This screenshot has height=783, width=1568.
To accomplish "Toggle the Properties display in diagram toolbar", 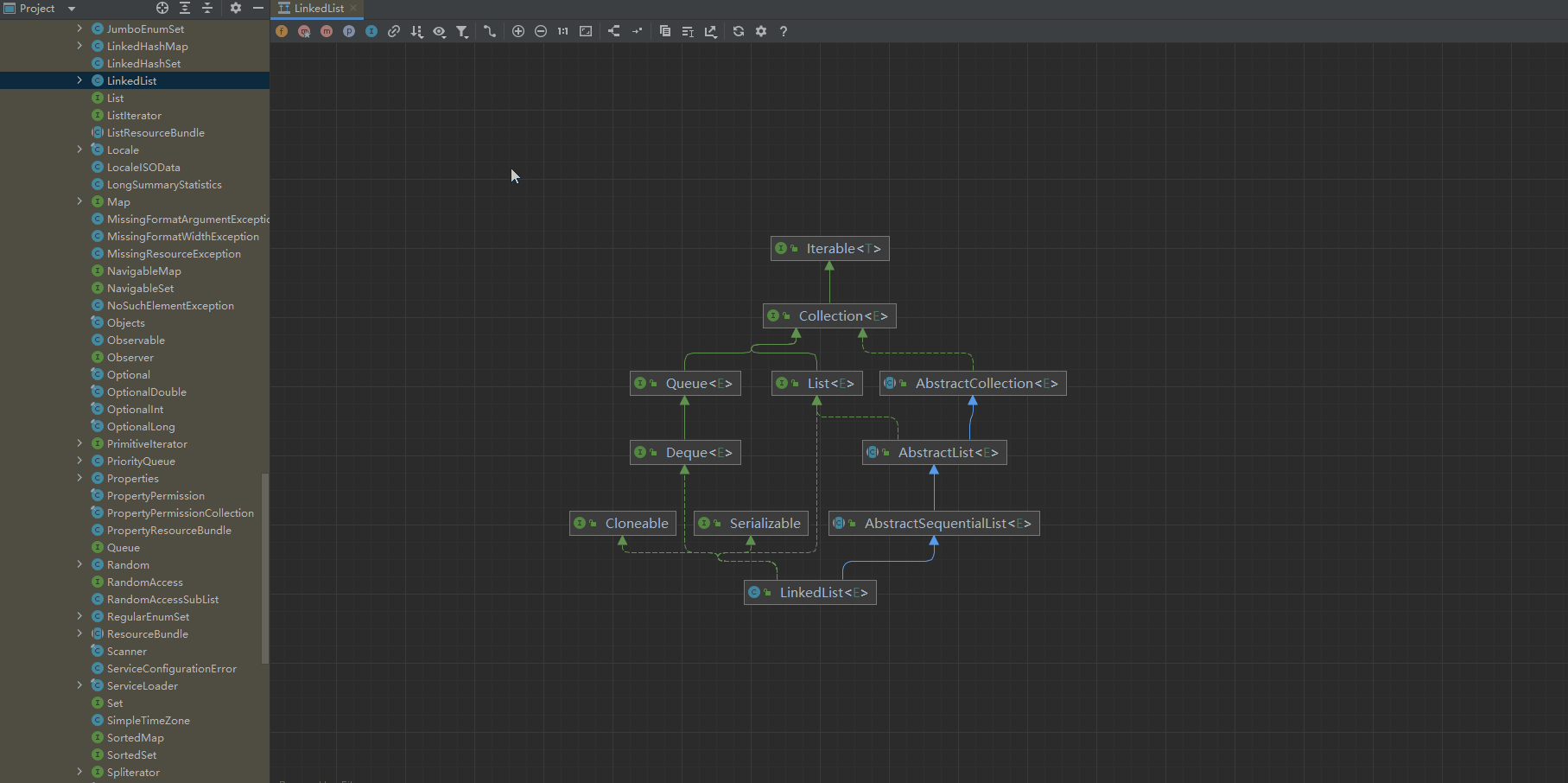I will tap(349, 31).
